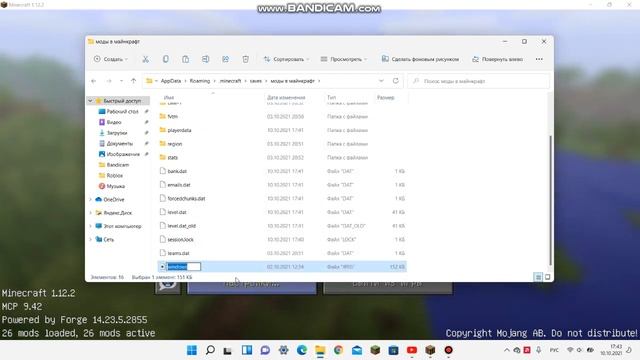640x360 pixels.
Task: Open the Сортировать (Sort) dropdown
Action: click(x=286, y=59)
